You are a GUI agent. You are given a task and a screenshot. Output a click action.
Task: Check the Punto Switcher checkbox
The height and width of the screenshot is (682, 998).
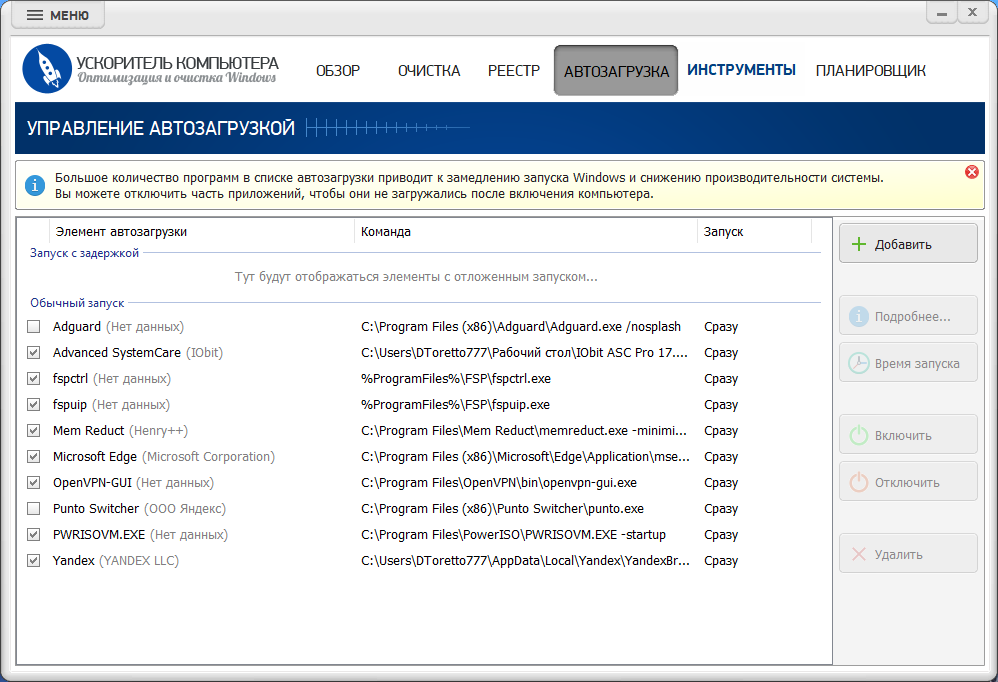click(x=34, y=508)
